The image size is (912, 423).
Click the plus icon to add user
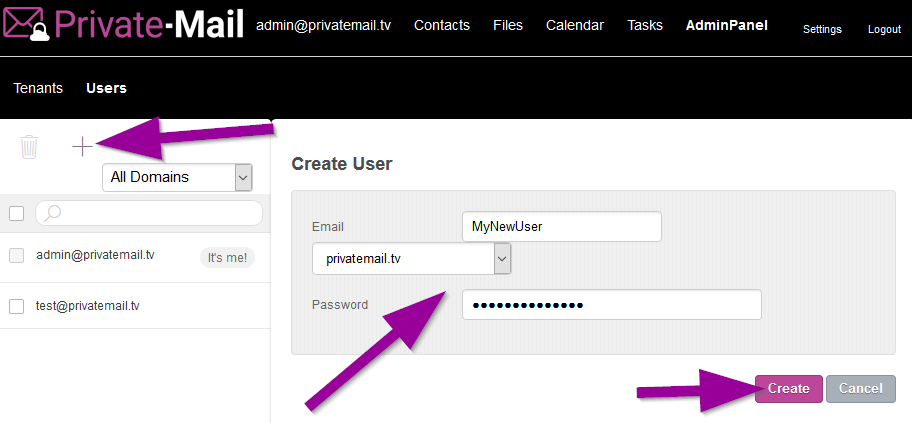pyautogui.click(x=82, y=146)
